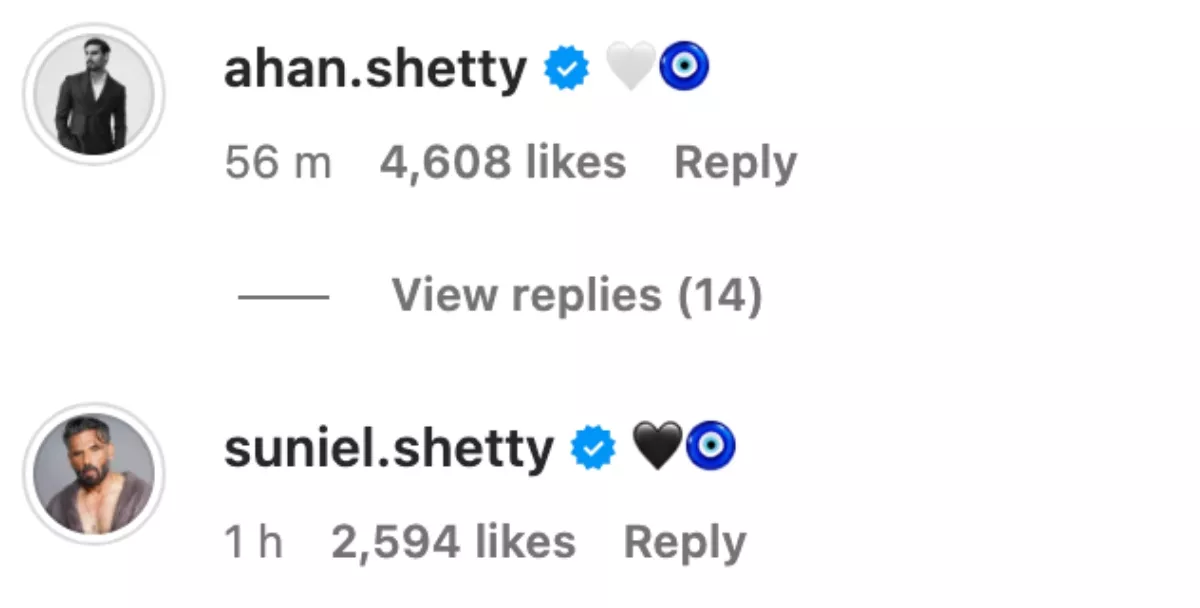Screen dimensions: 1200x608
Task: Open the 4,608 likes list
Action: point(502,163)
